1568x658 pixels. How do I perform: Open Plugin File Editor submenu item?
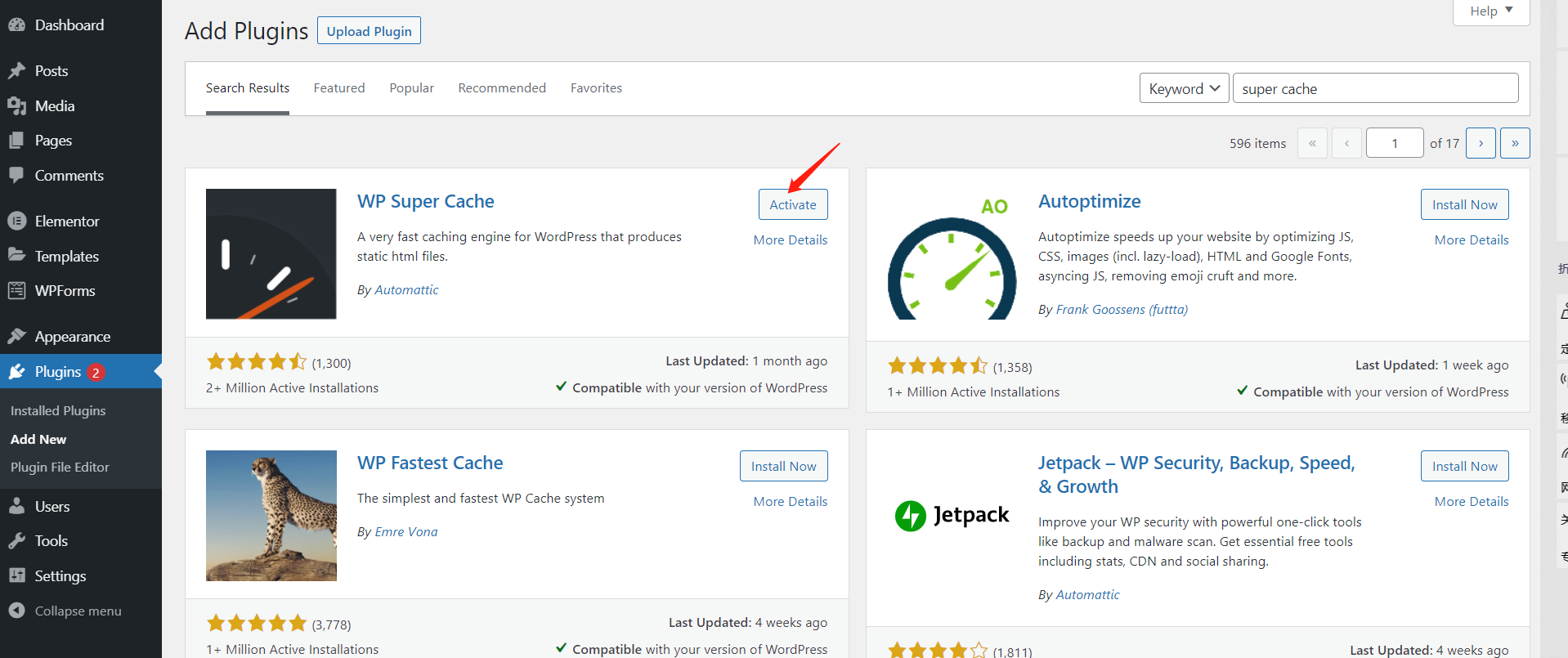pos(60,468)
